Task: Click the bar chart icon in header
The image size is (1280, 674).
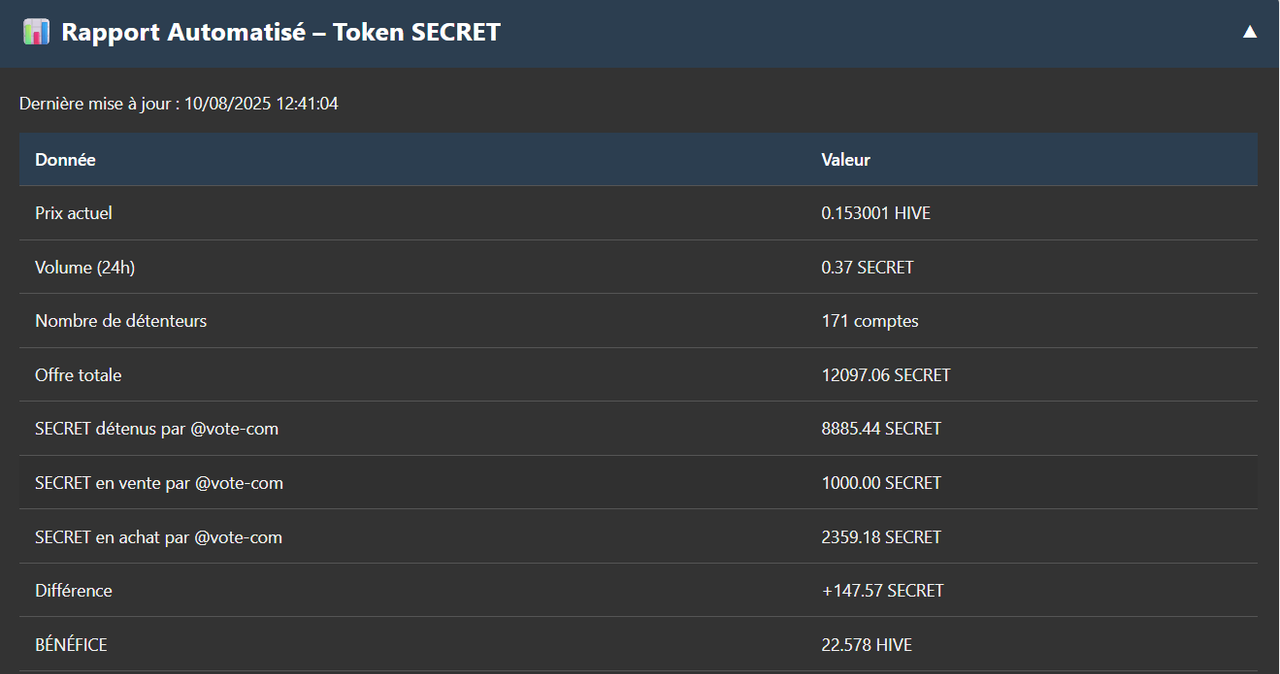Action: pos(36,32)
